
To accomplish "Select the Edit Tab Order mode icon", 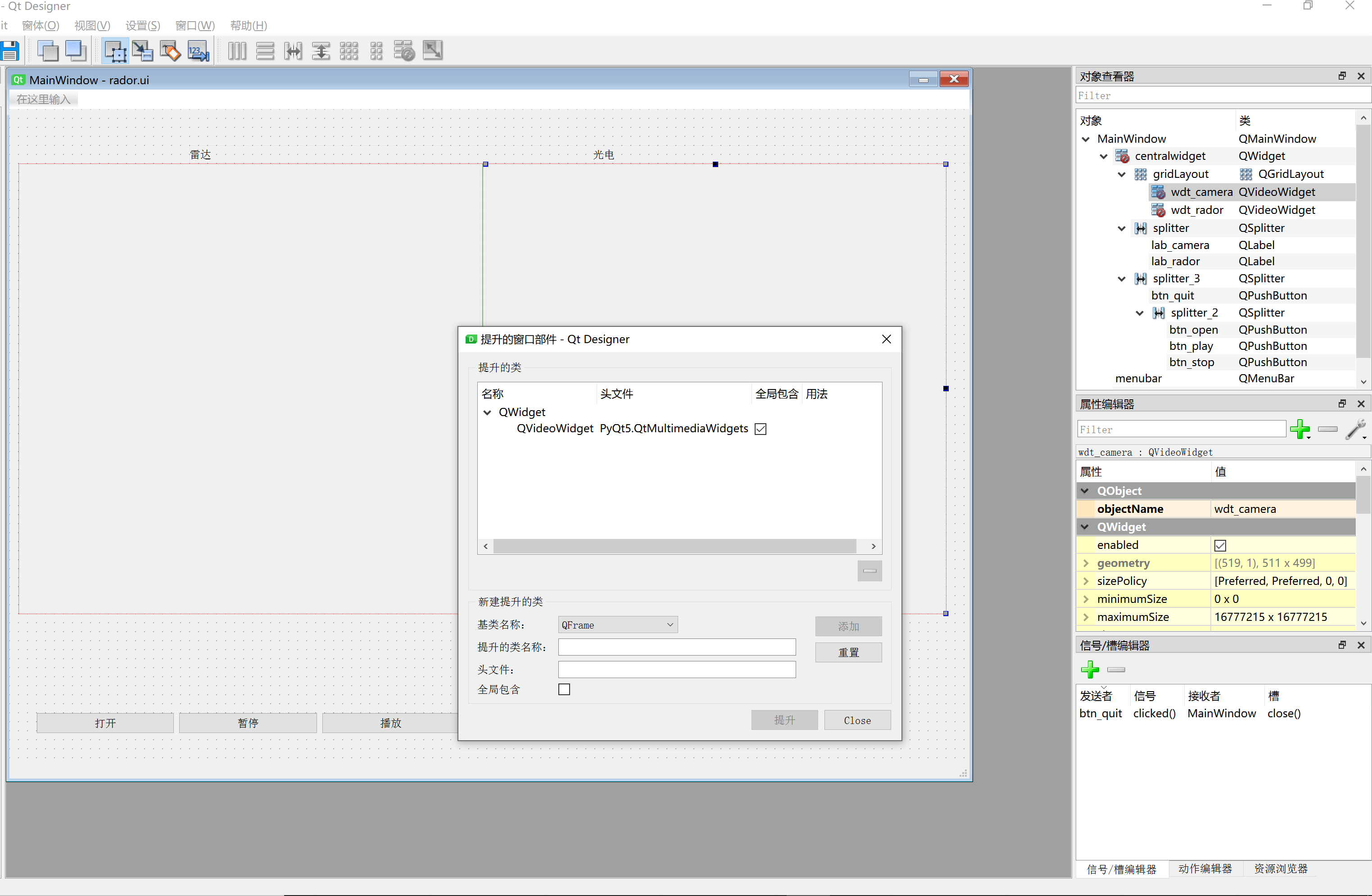I will pyautogui.click(x=198, y=51).
